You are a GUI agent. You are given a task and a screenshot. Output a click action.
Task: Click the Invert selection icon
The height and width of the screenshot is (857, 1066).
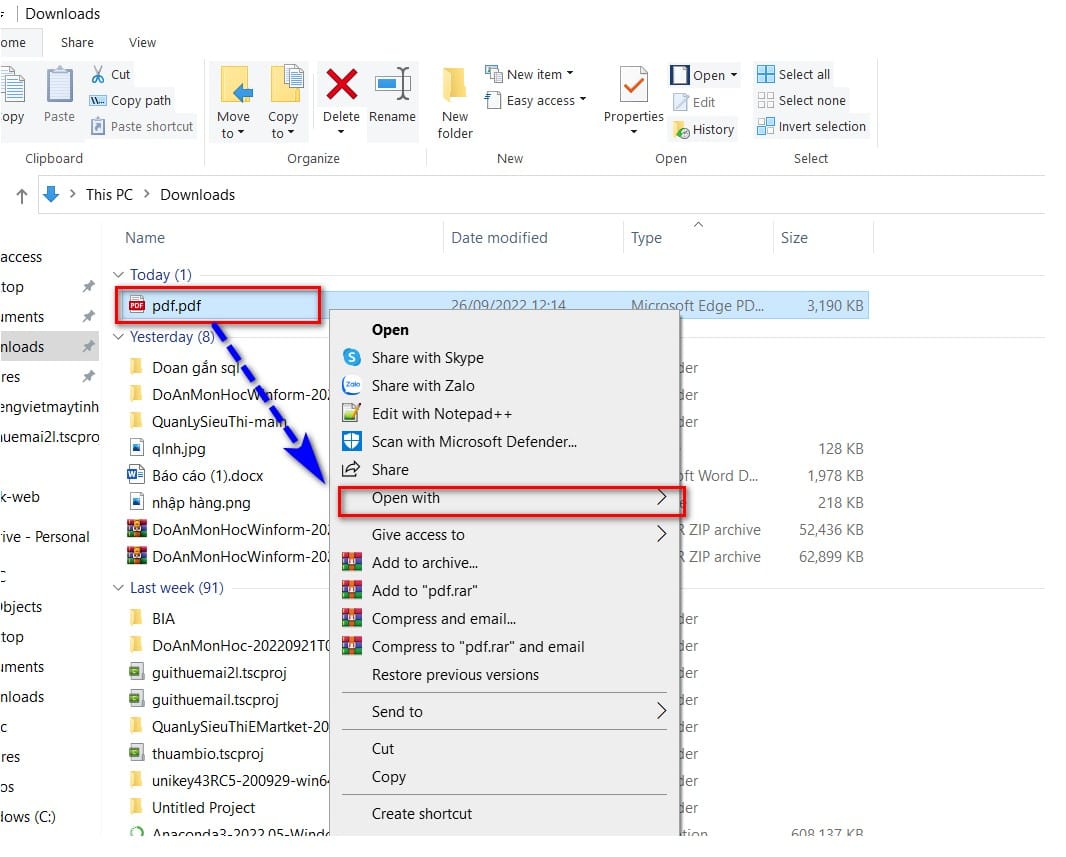[x=766, y=126]
